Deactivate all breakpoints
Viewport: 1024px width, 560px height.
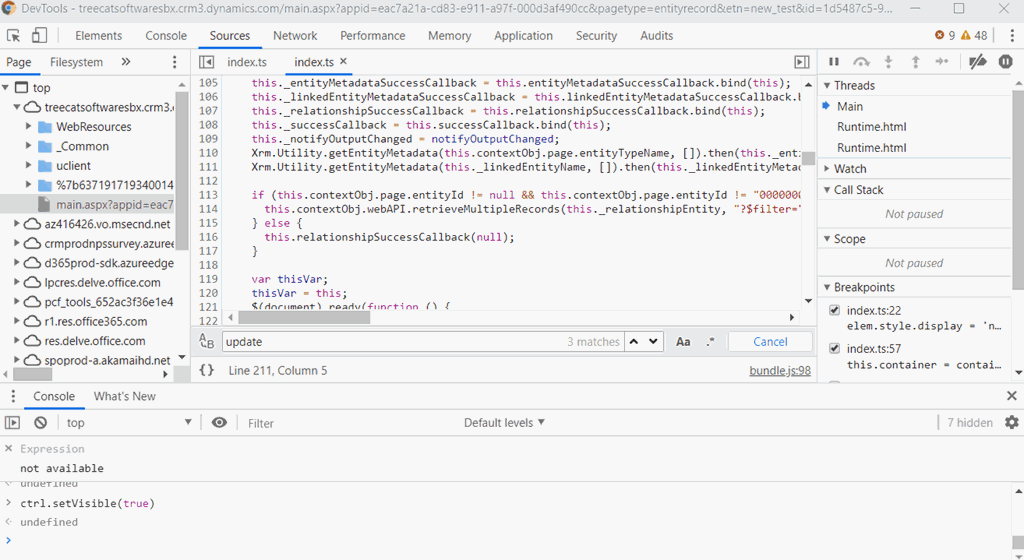[978, 61]
